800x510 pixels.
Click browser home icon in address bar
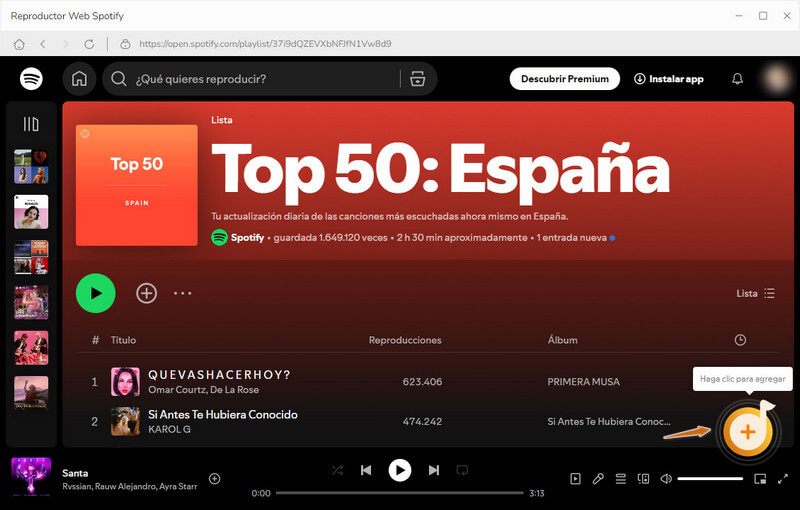[x=19, y=44]
